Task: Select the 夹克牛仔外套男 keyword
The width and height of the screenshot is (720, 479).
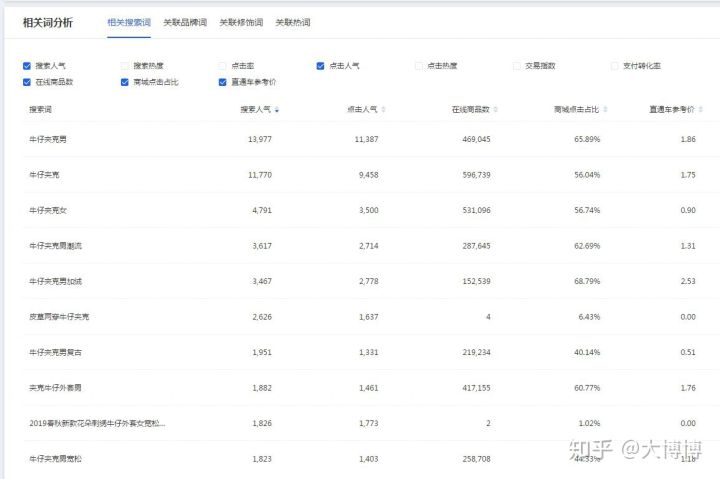Action: [56, 387]
